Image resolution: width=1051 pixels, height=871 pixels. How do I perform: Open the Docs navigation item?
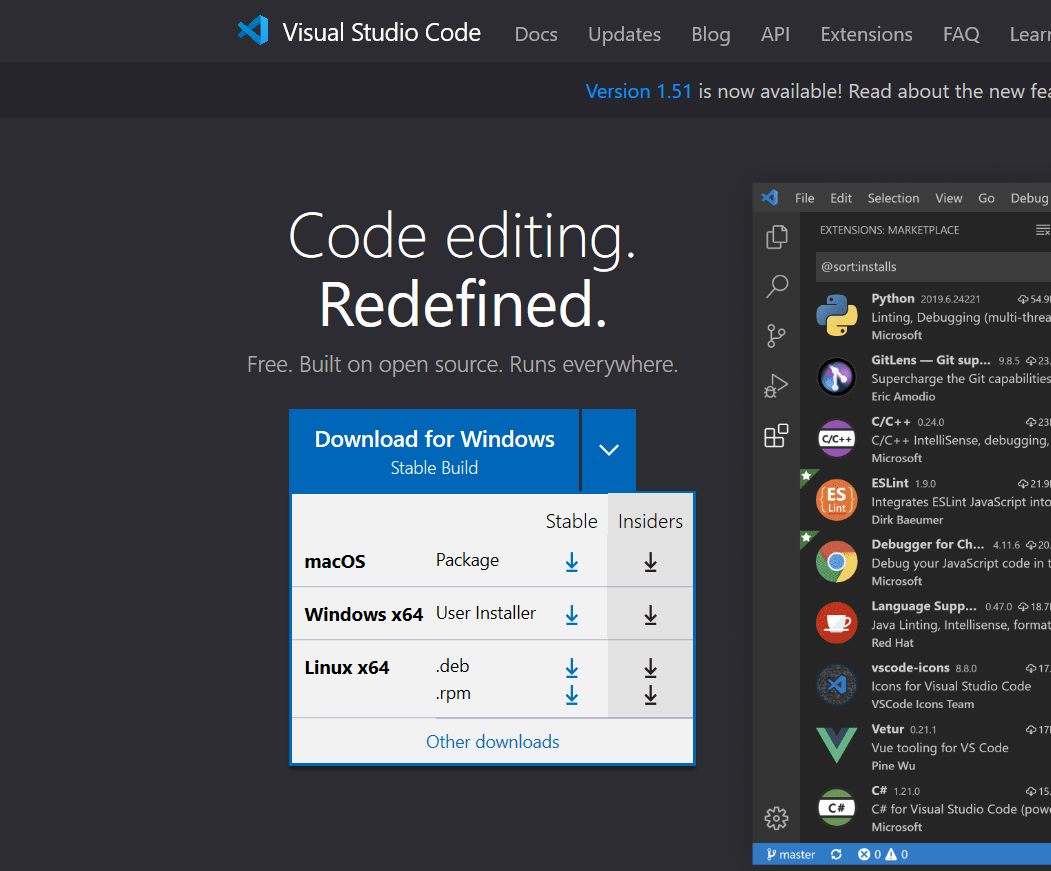tap(536, 34)
